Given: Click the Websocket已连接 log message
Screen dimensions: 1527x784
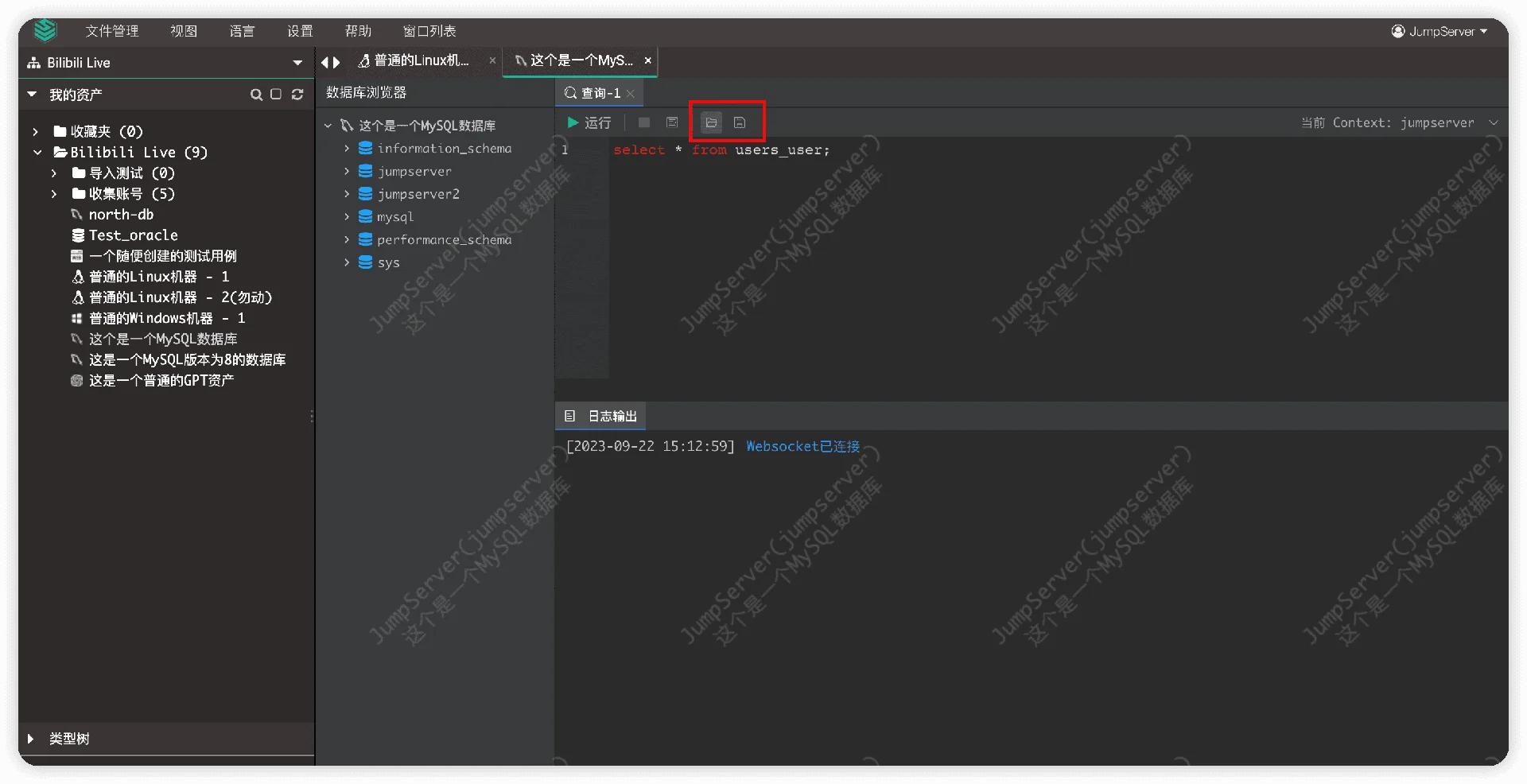Looking at the screenshot, I should (x=802, y=447).
